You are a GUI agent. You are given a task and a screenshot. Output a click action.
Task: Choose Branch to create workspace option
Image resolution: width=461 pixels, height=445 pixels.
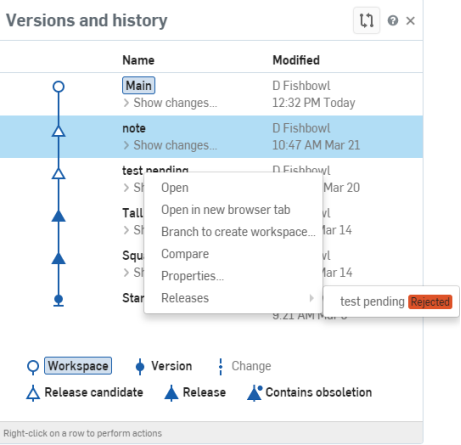238,232
